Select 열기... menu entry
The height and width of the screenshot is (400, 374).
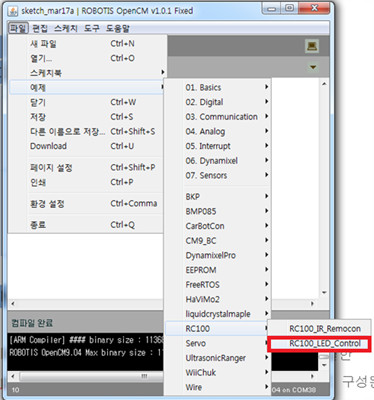coord(87,58)
